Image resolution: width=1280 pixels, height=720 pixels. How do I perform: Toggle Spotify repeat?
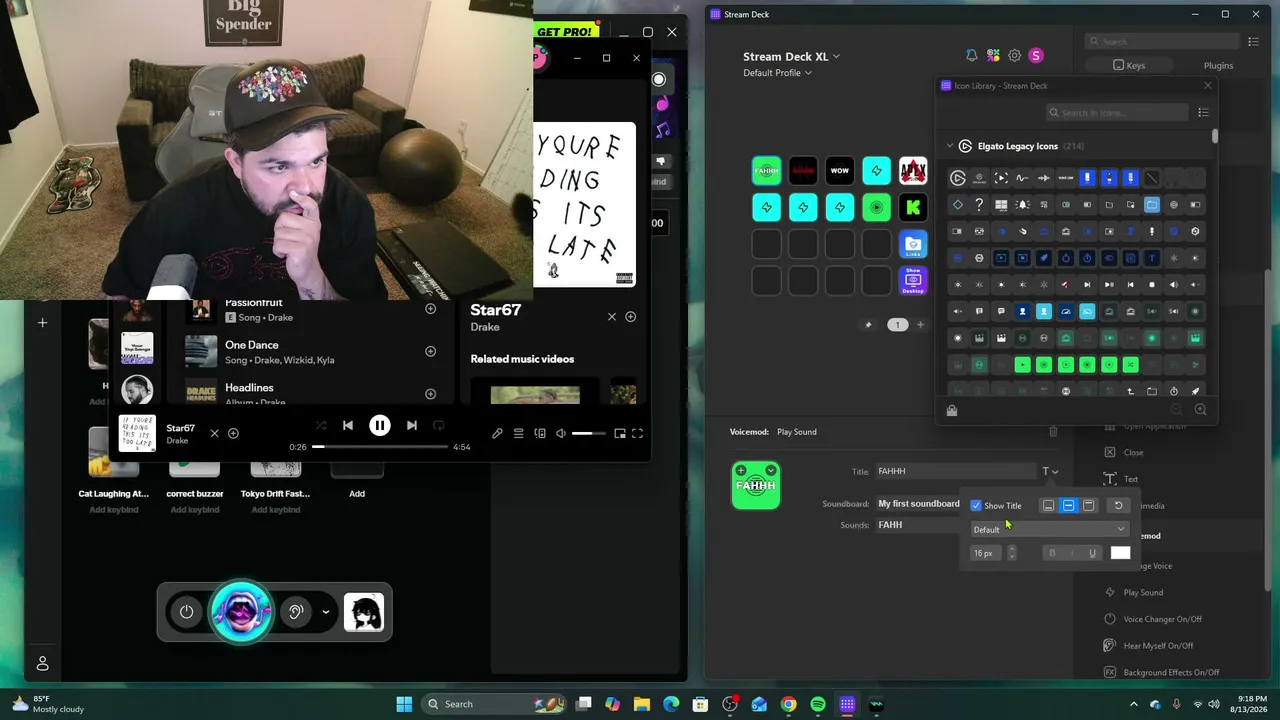point(438,426)
